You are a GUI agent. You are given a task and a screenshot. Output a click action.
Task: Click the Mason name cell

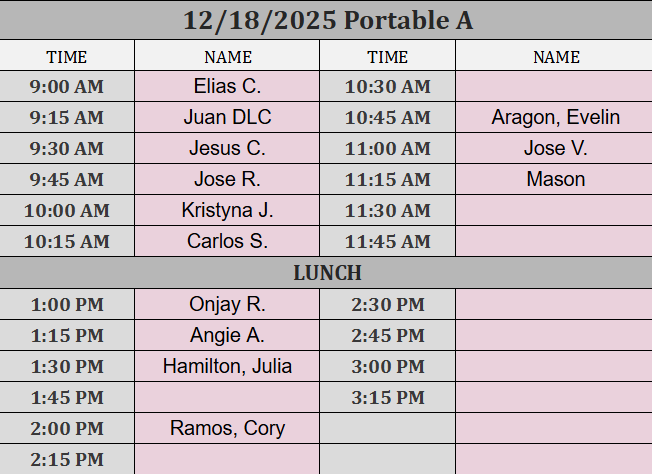tap(555, 180)
